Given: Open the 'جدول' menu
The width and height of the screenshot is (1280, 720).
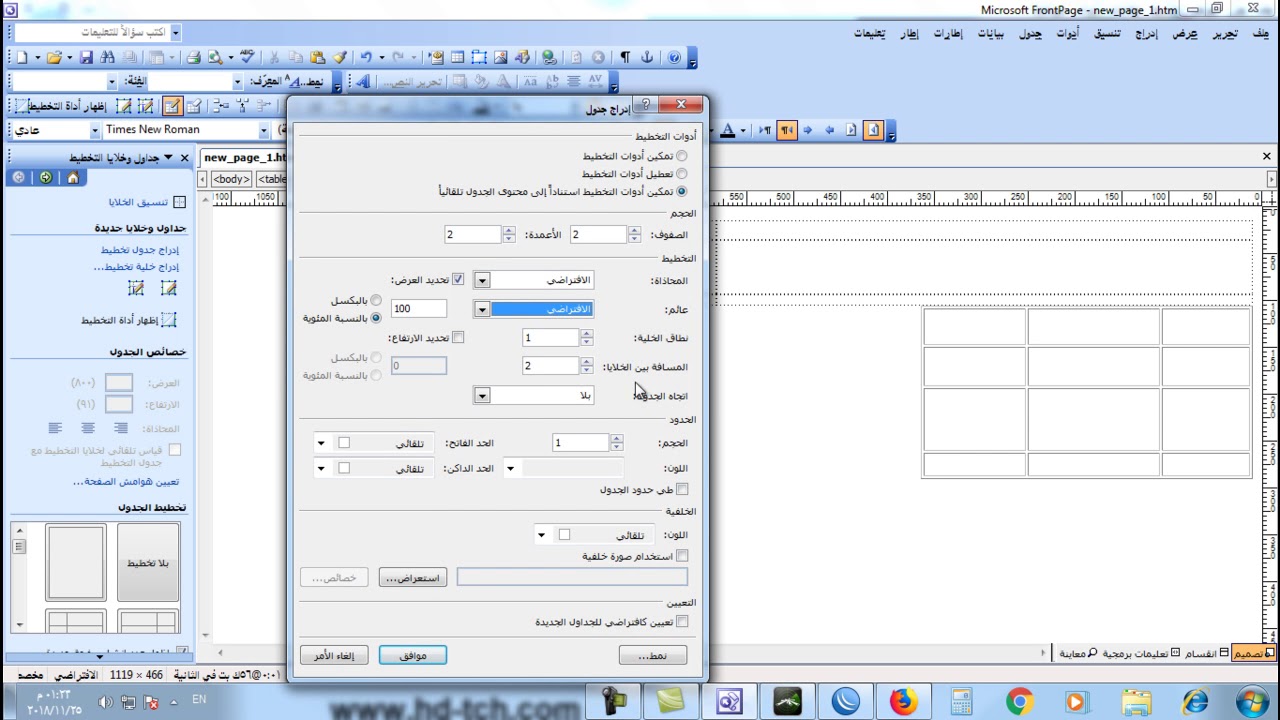Looking at the screenshot, I should click(1030, 33).
